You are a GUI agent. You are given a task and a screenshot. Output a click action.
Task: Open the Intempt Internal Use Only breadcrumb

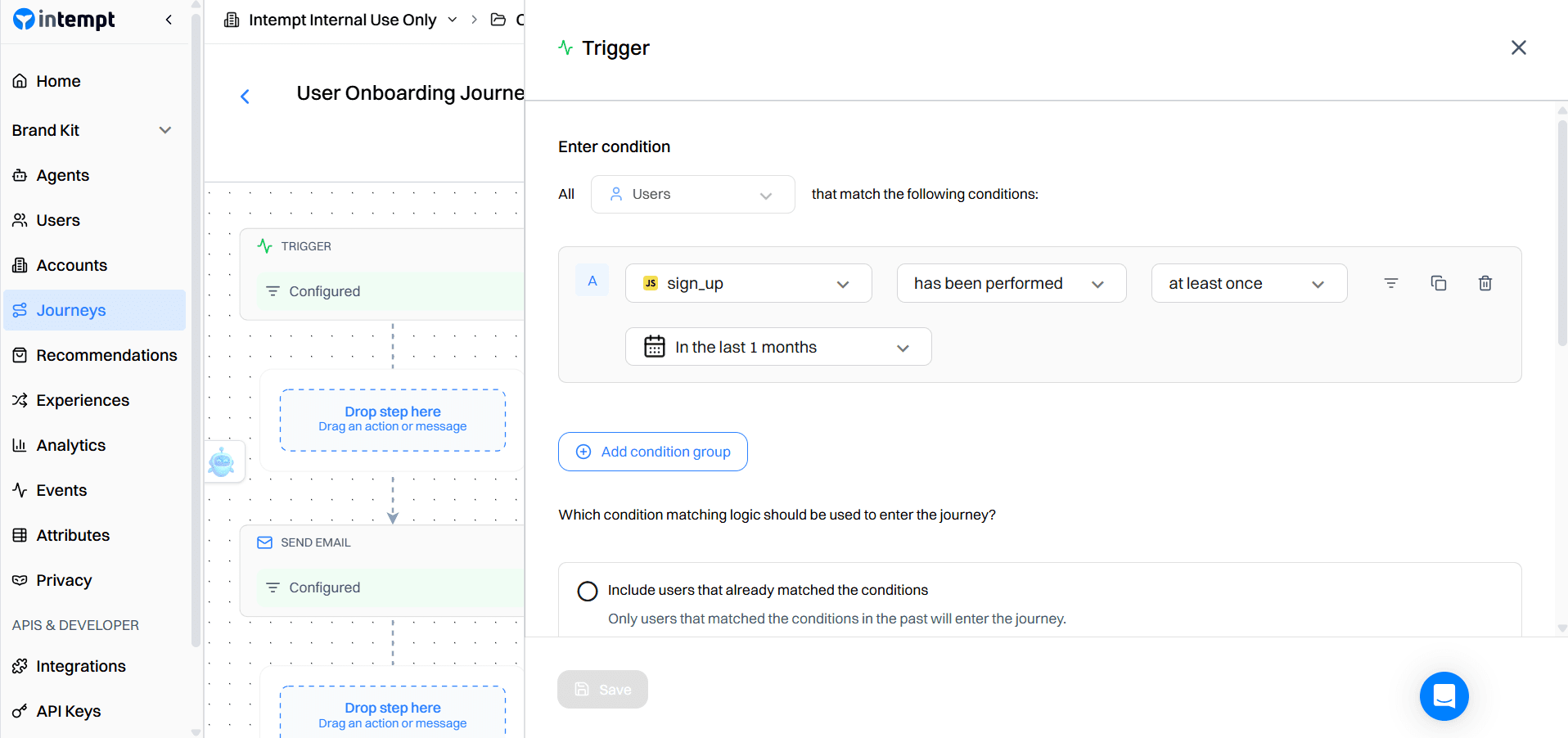pyautogui.click(x=342, y=19)
